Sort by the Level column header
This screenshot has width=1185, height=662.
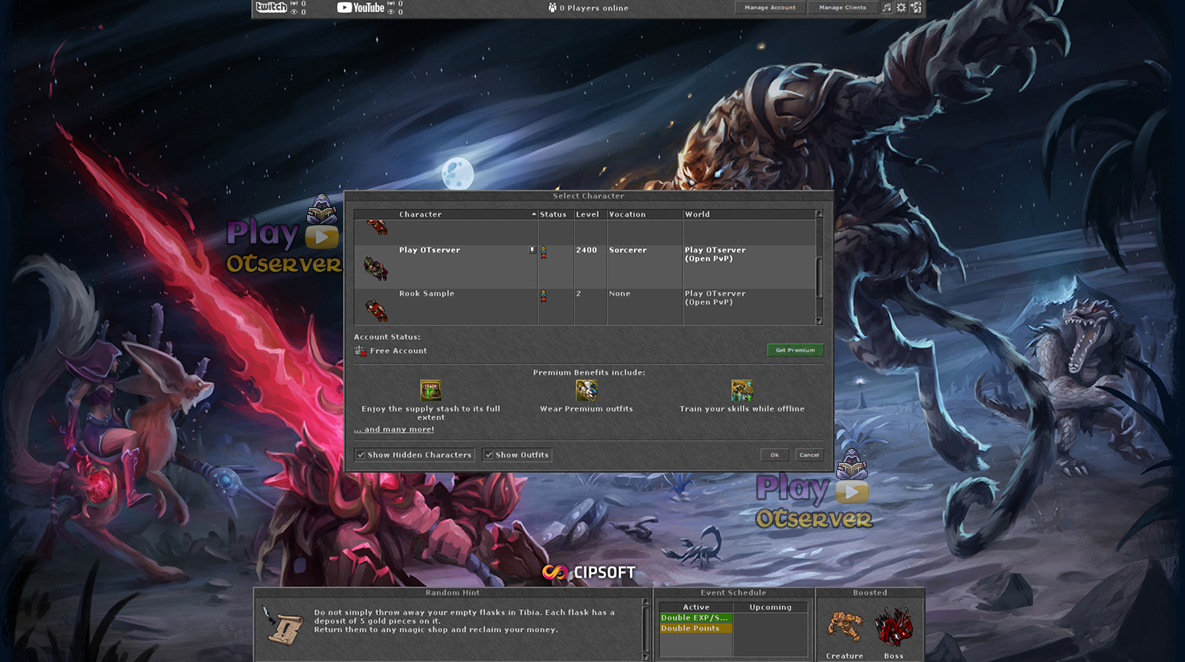click(x=589, y=215)
